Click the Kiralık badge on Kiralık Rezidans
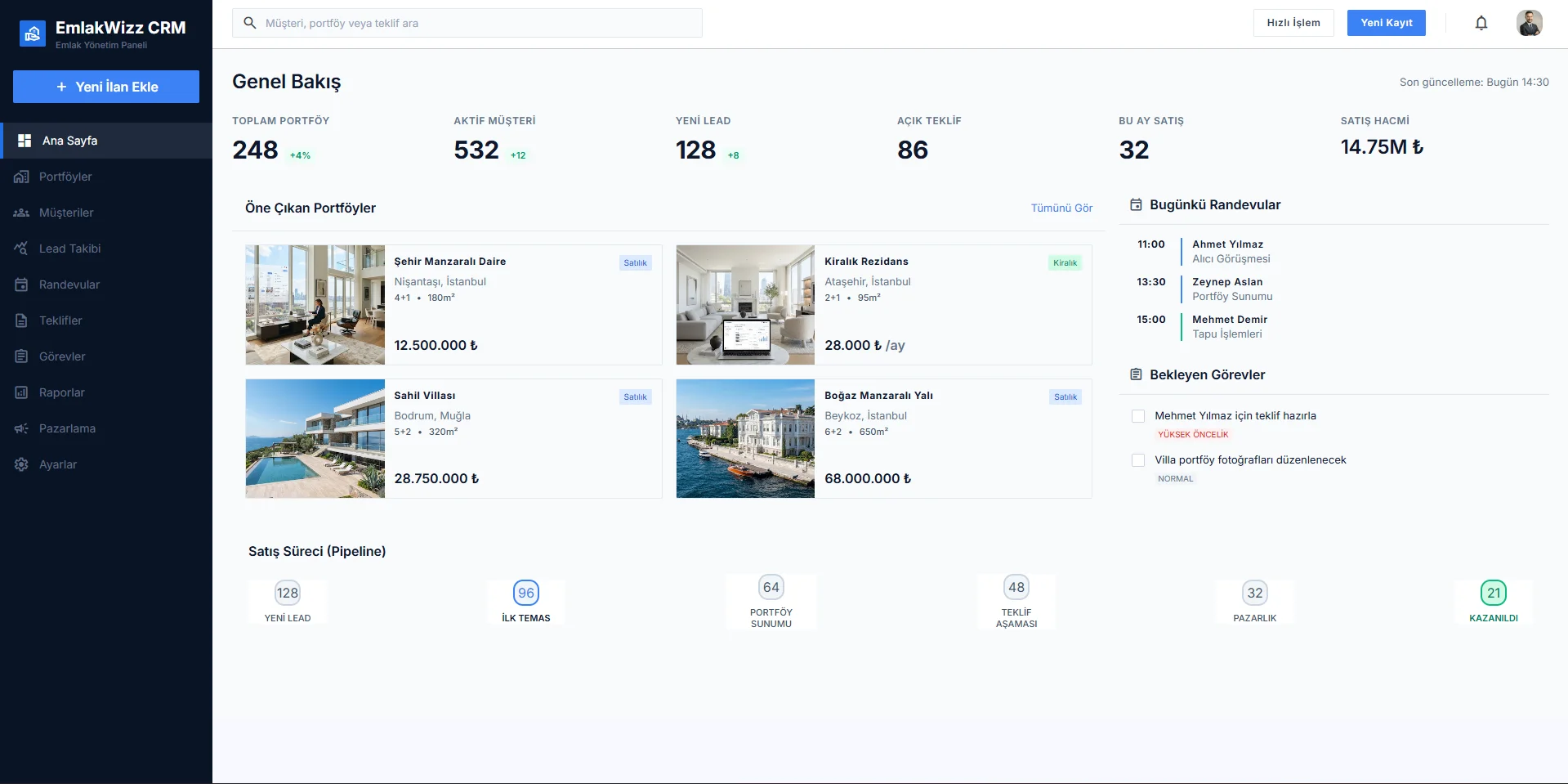The image size is (1568, 784). coord(1065,263)
